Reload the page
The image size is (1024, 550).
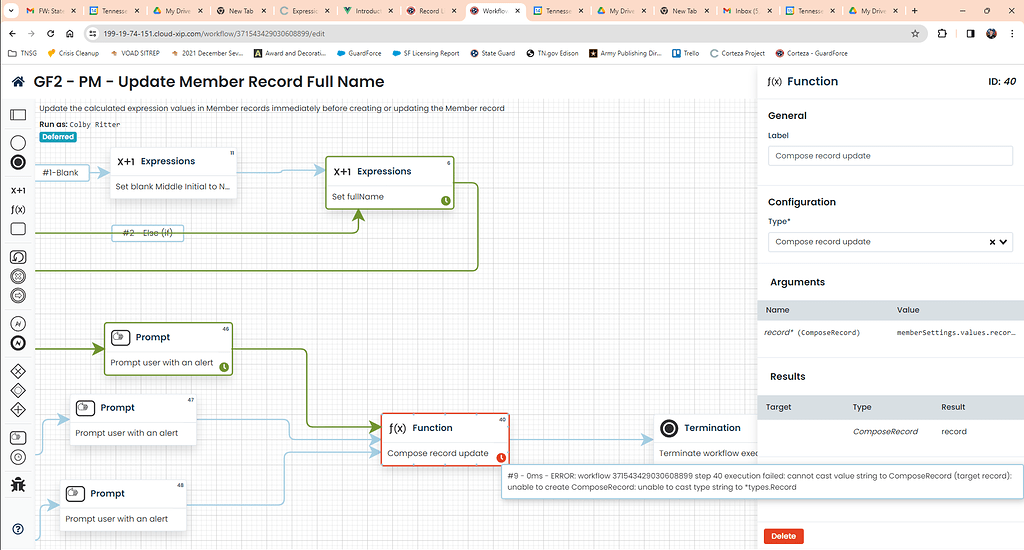[50, 33]
